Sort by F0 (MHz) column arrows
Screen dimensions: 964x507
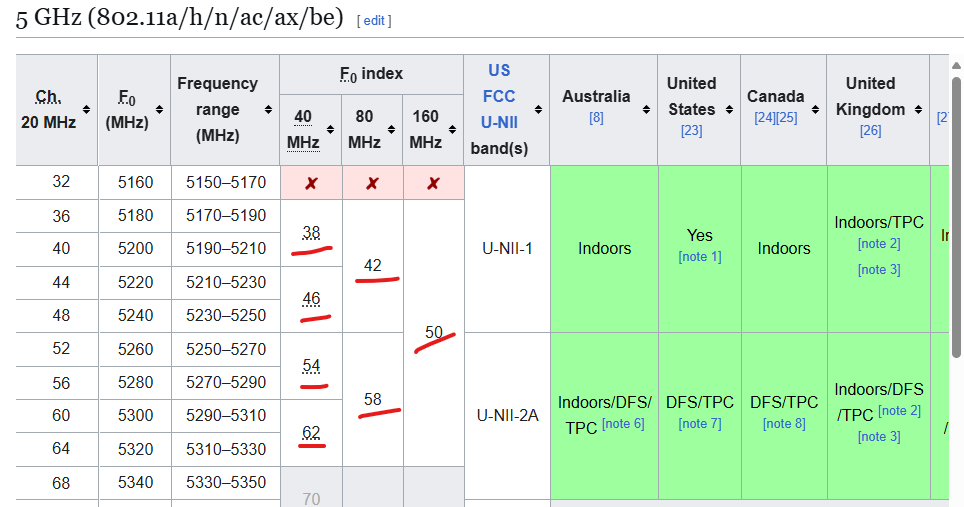coord(159,109)
